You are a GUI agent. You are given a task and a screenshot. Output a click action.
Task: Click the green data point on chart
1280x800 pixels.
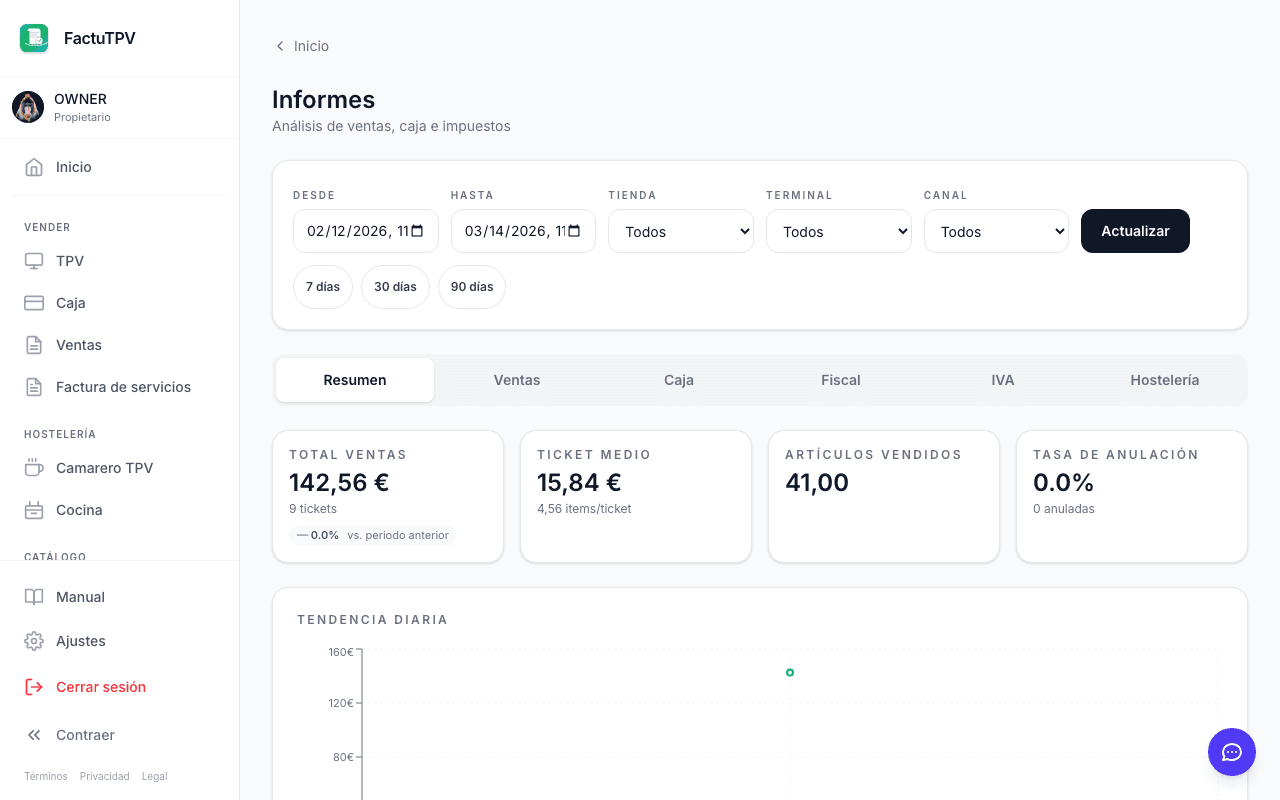790,673
